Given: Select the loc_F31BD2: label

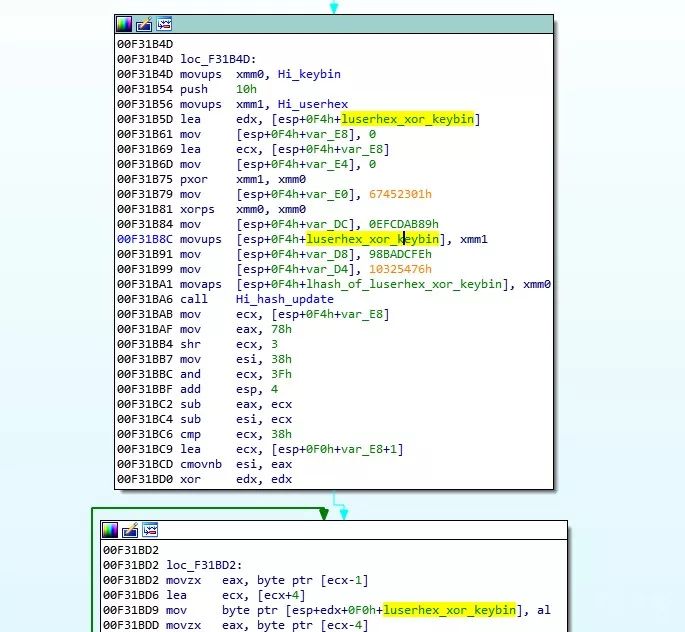Looking at the screenshot, I should pos(204,565).
